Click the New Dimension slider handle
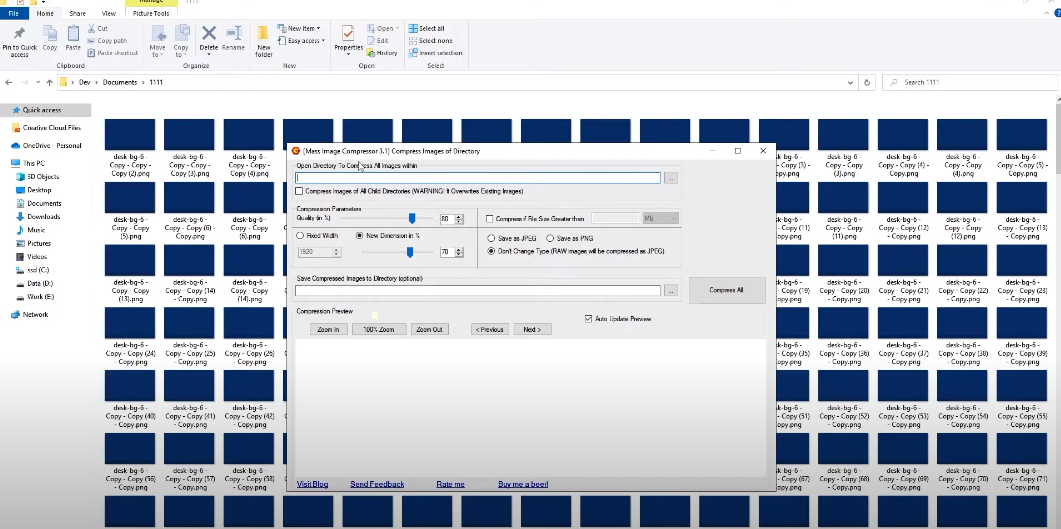The width and height of the screenshot is (1061, 529). click(409, 252)
